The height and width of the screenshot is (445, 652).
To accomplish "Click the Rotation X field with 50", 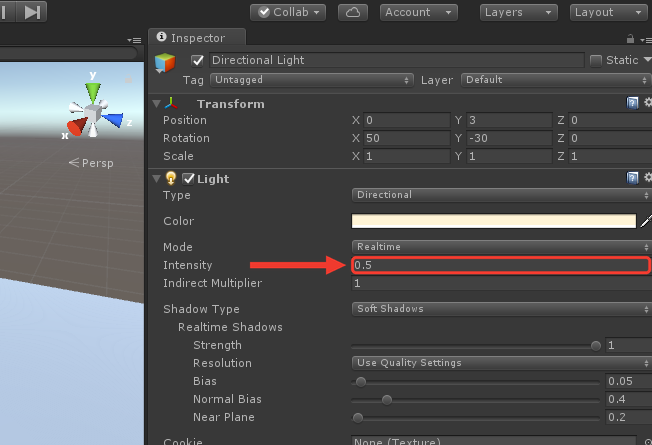I will click(407, 138).
